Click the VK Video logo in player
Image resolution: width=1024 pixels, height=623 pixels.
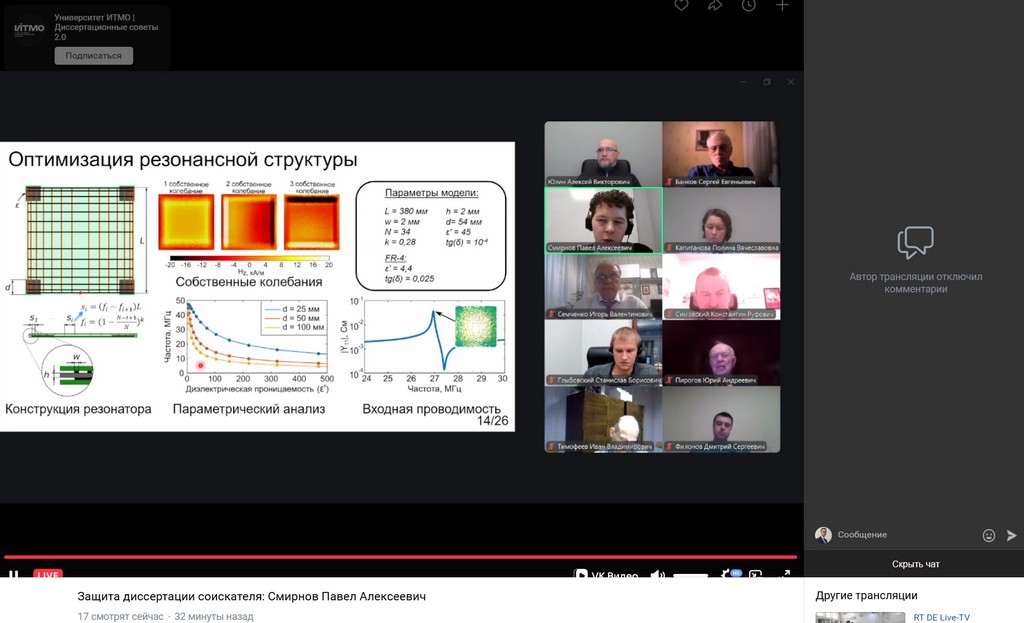point(606,575)
